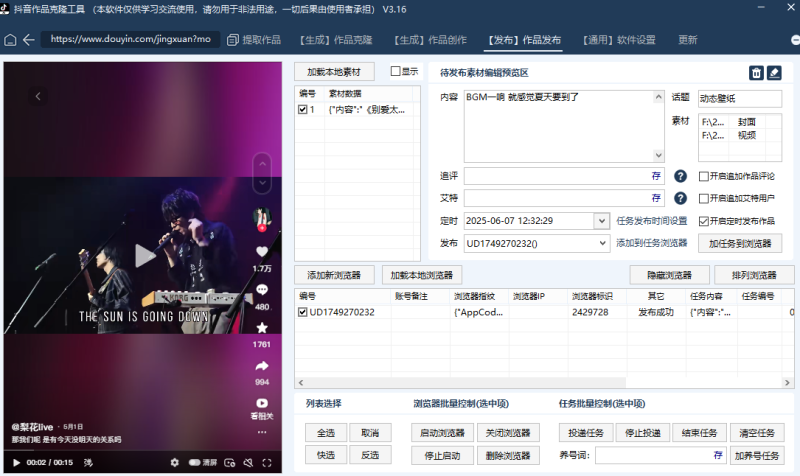Click 隐藏浏览器 button

669,275
